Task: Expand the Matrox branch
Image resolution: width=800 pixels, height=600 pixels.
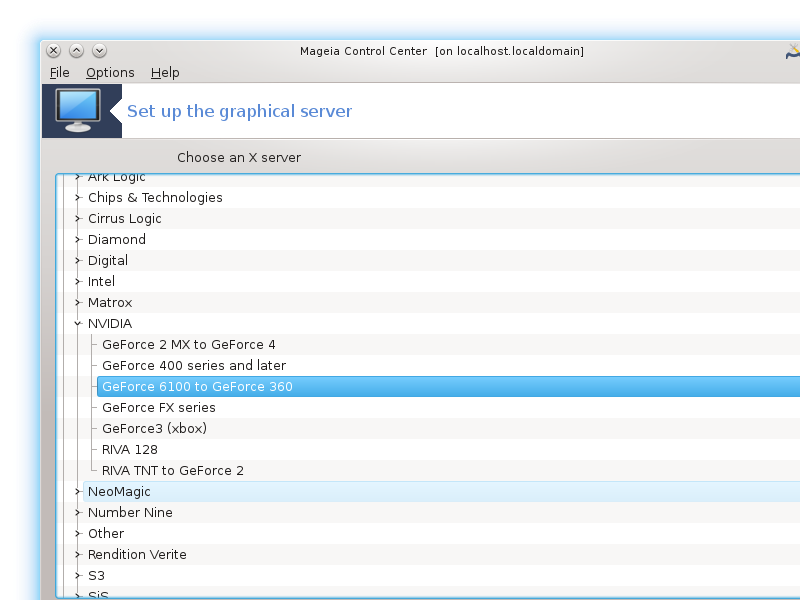Action: [x=78, y=303]
